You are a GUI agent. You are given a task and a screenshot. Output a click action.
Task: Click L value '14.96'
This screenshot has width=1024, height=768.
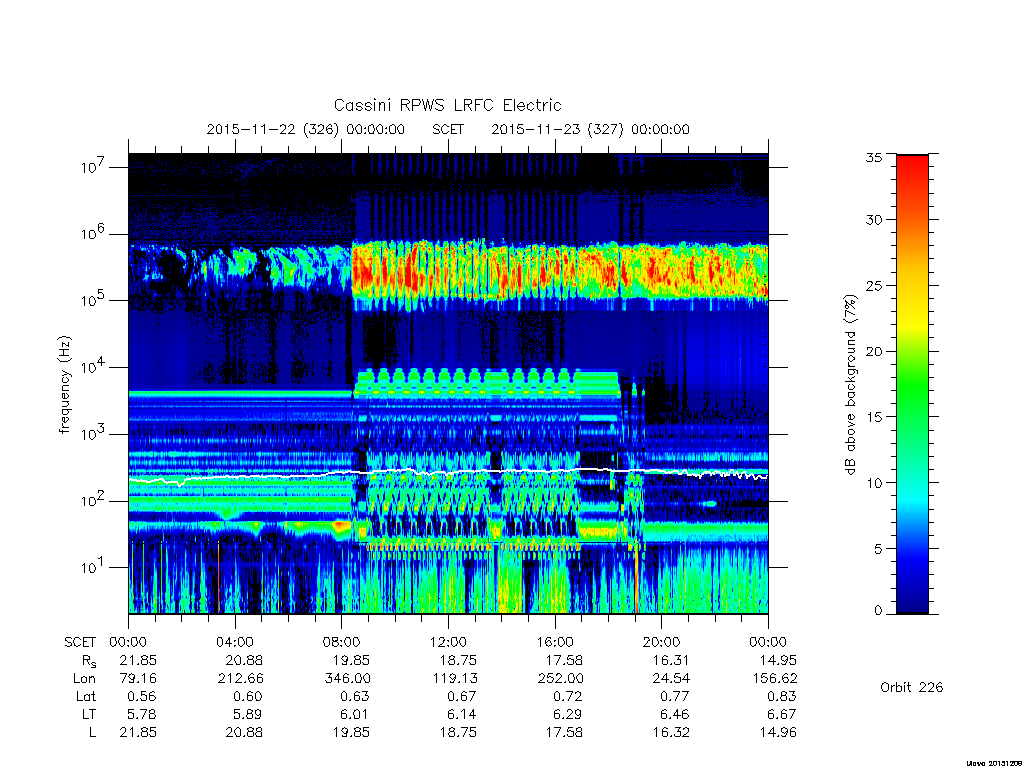(x=778, y=732)
